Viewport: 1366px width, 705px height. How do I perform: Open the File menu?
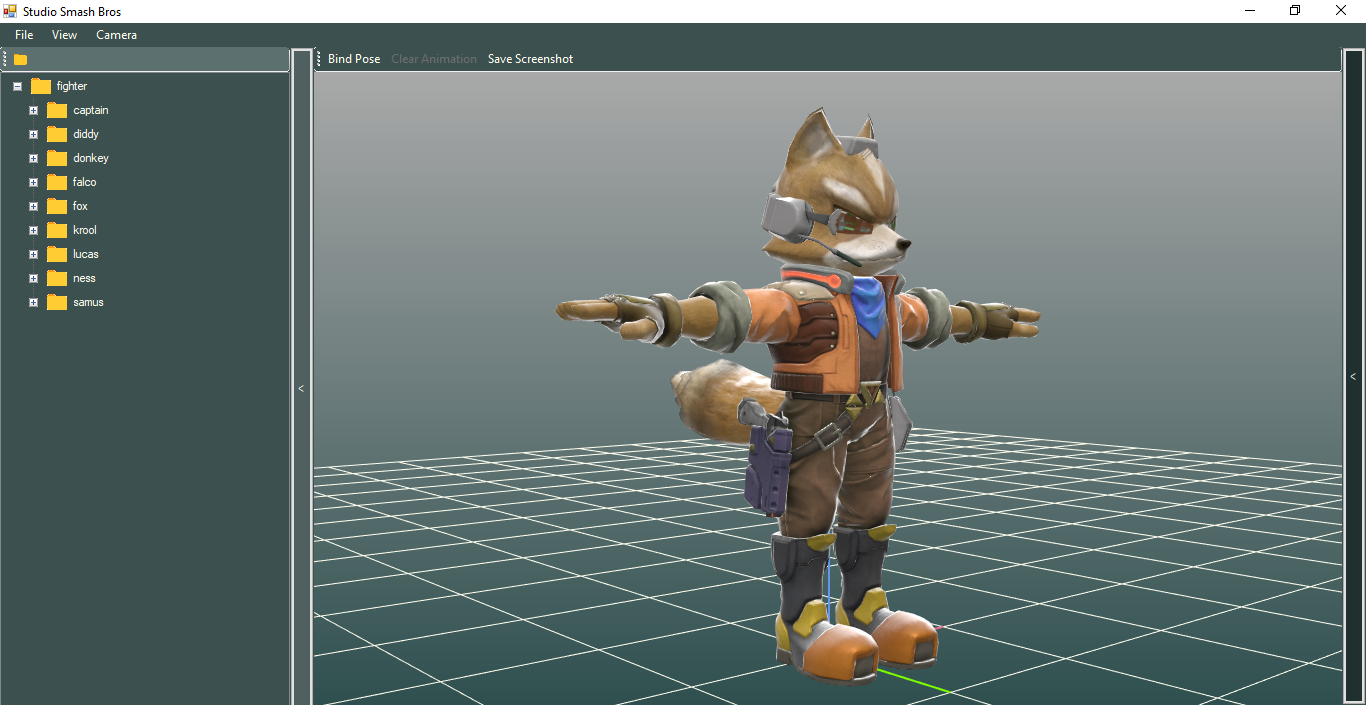click(24, 35)
